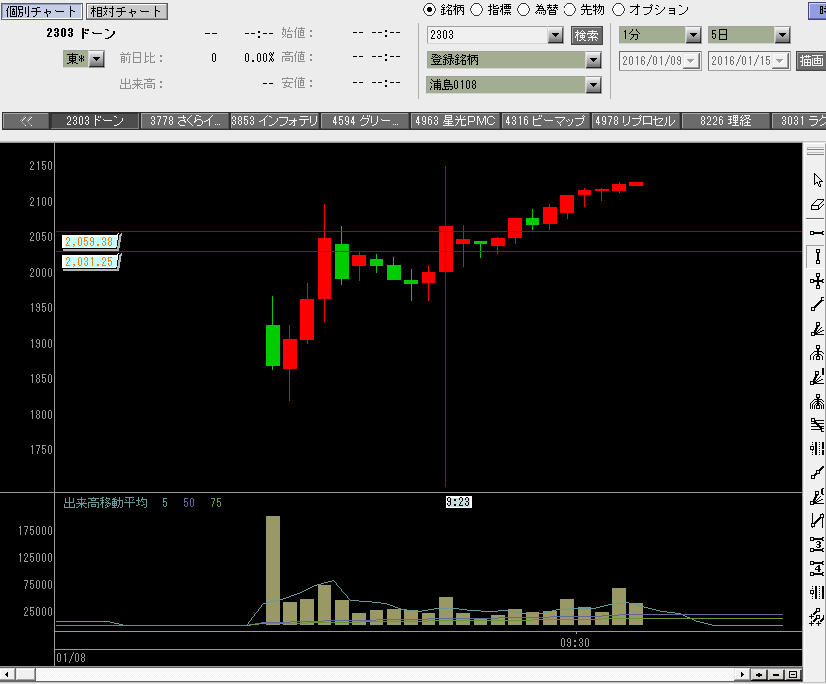The height and width of the screenshot is (684, 826).
Task: Select the first vertical time-zone lines tool
Action: click(x=817, y=448)
